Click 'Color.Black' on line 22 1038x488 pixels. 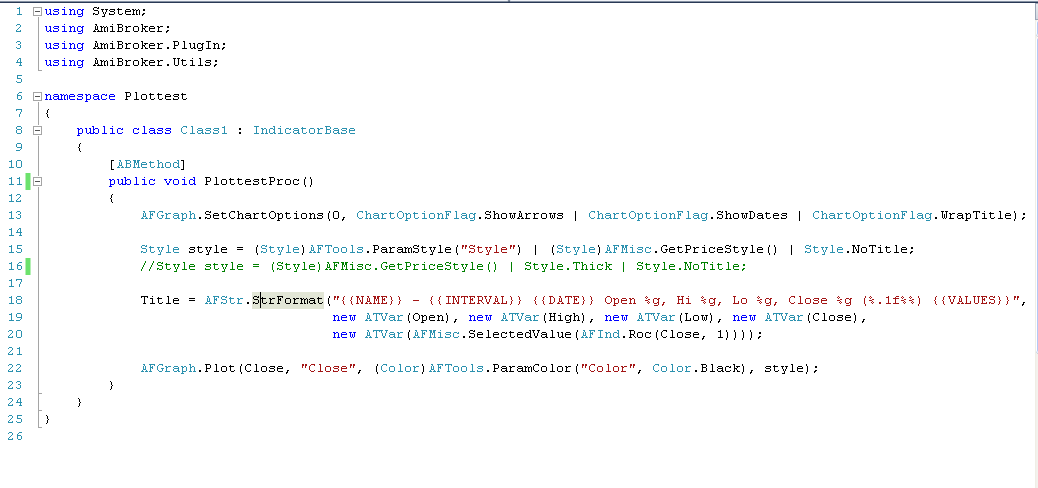click(696, 368)
